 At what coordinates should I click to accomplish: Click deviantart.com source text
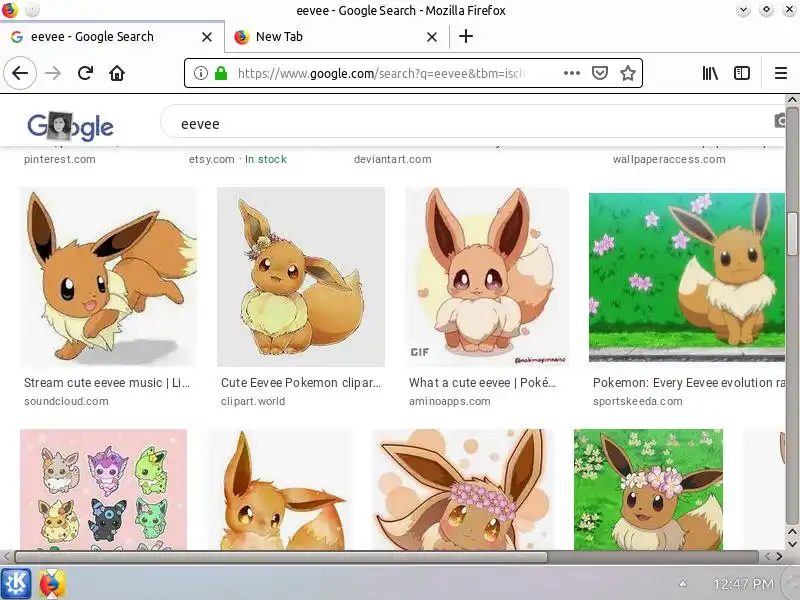(x=393, y=159)
